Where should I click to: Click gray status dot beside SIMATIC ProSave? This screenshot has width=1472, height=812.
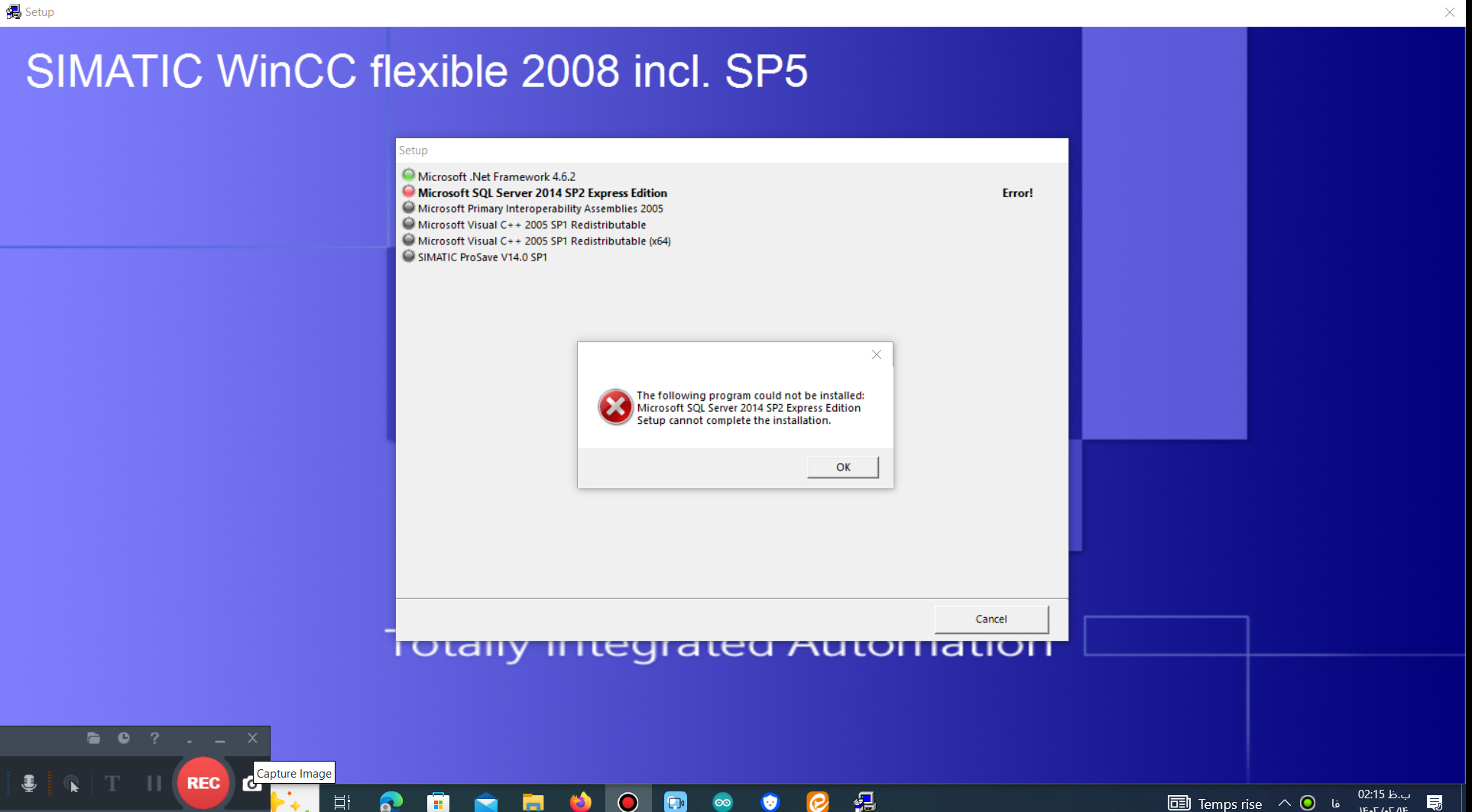click(x=409, y=256)
